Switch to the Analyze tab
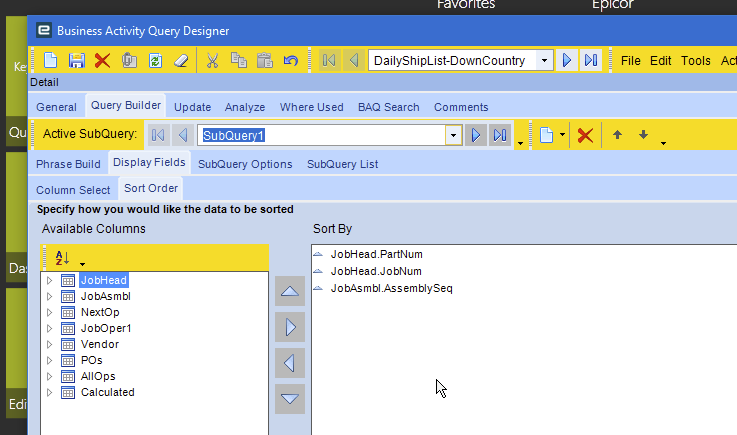The image size is (737, 435). coord(245,107)
